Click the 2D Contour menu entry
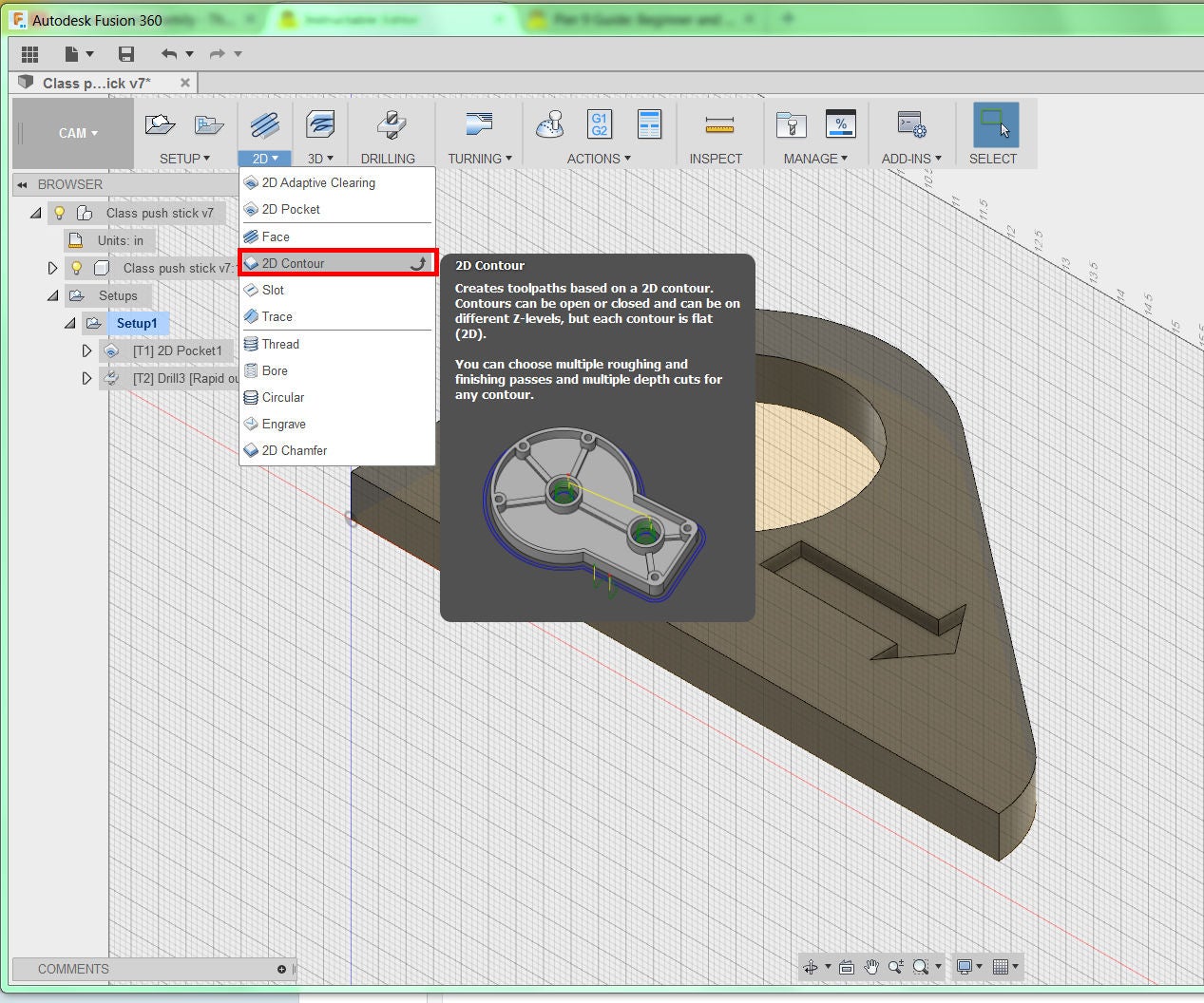 [290, 263]
